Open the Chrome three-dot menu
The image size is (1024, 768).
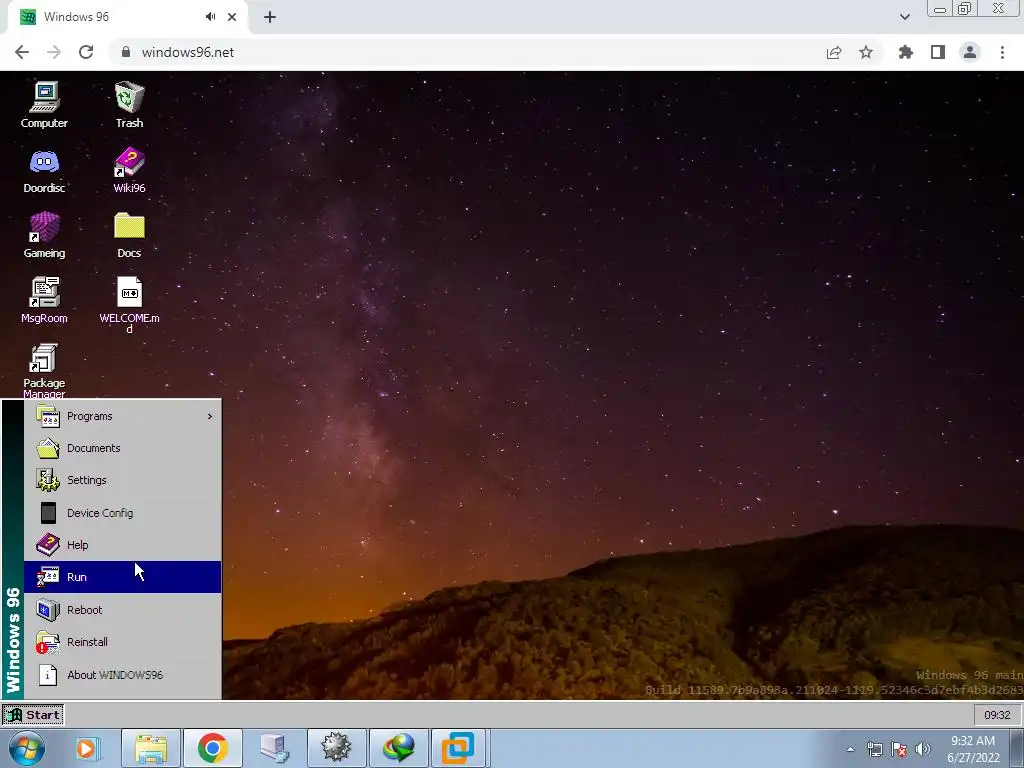tap(1002, 52)
